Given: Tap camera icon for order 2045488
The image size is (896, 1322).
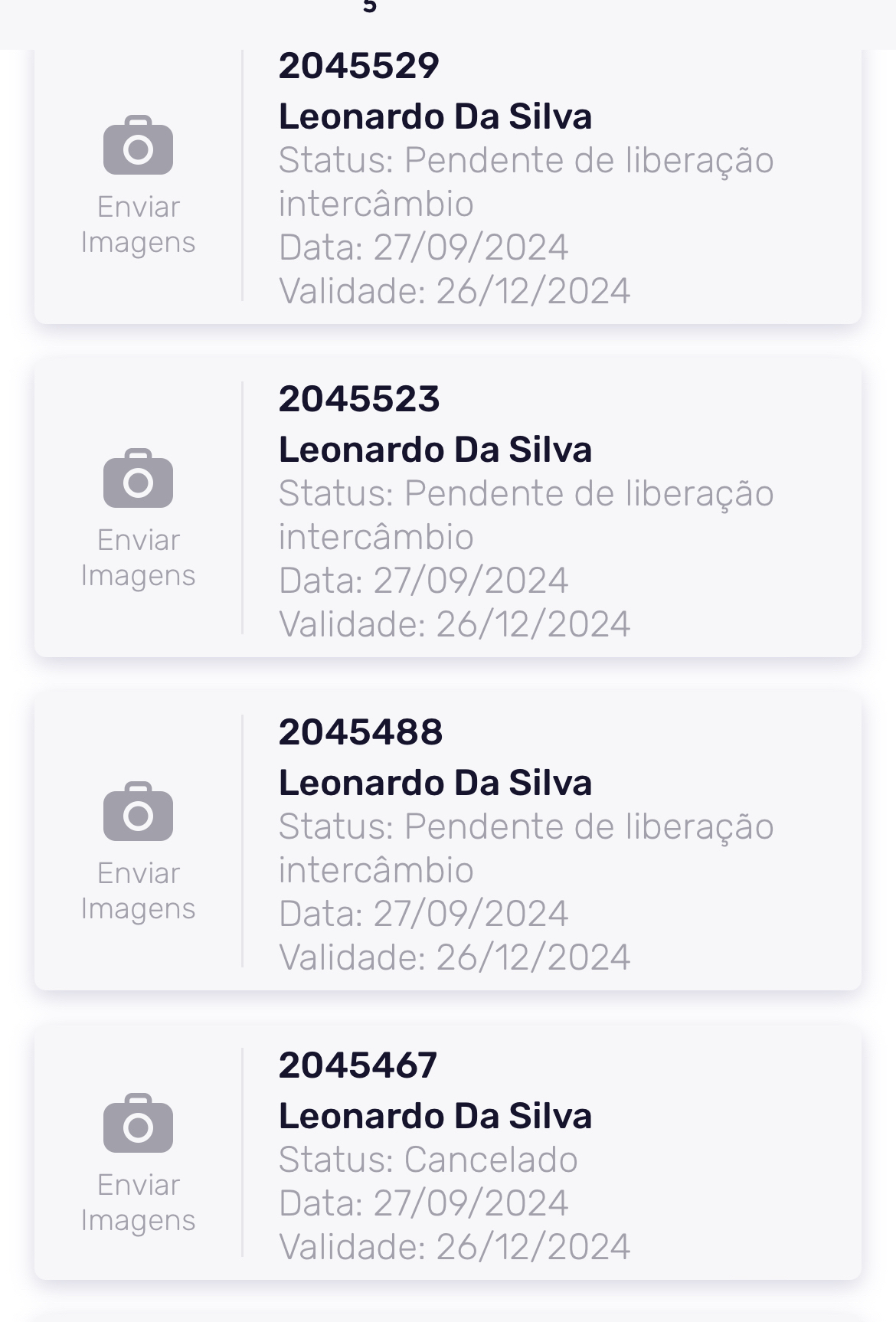Looking at the screenshot, I should coord(138,812).
